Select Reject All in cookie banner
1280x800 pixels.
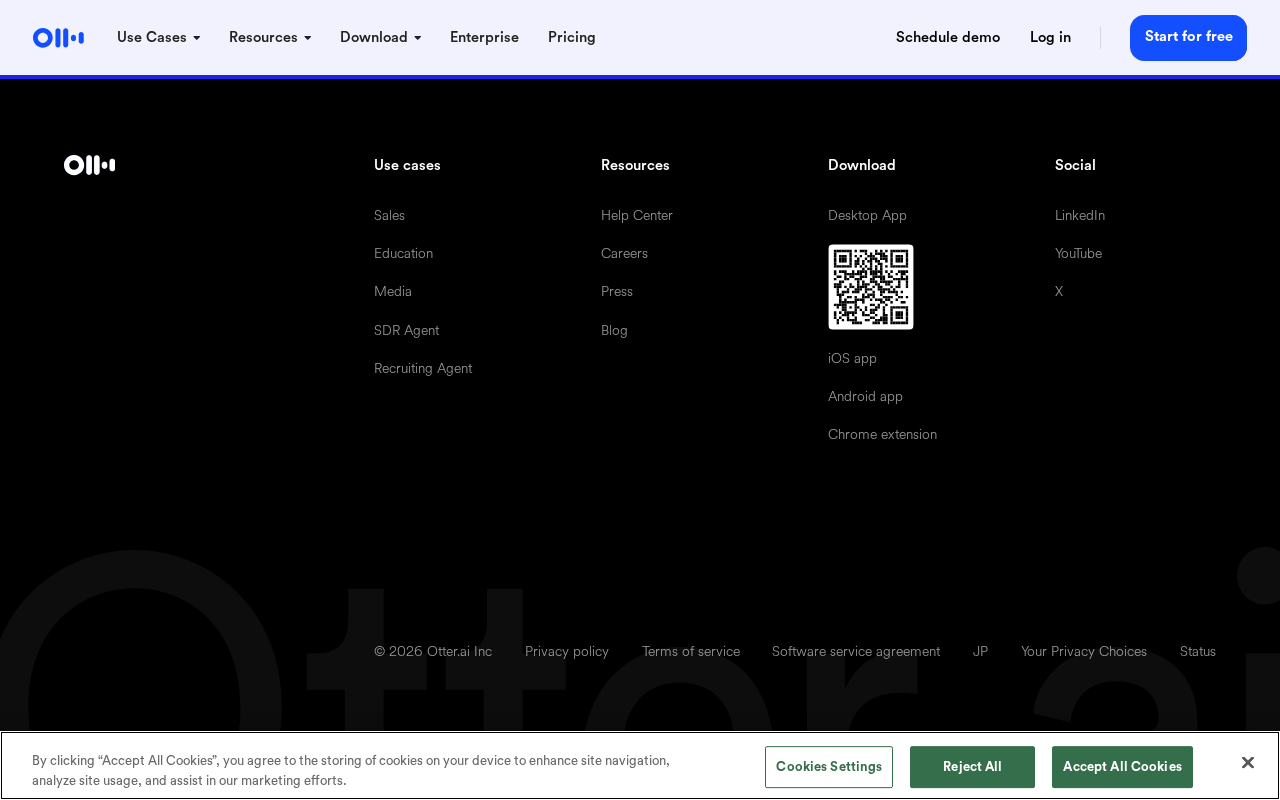tap(972, 767)
